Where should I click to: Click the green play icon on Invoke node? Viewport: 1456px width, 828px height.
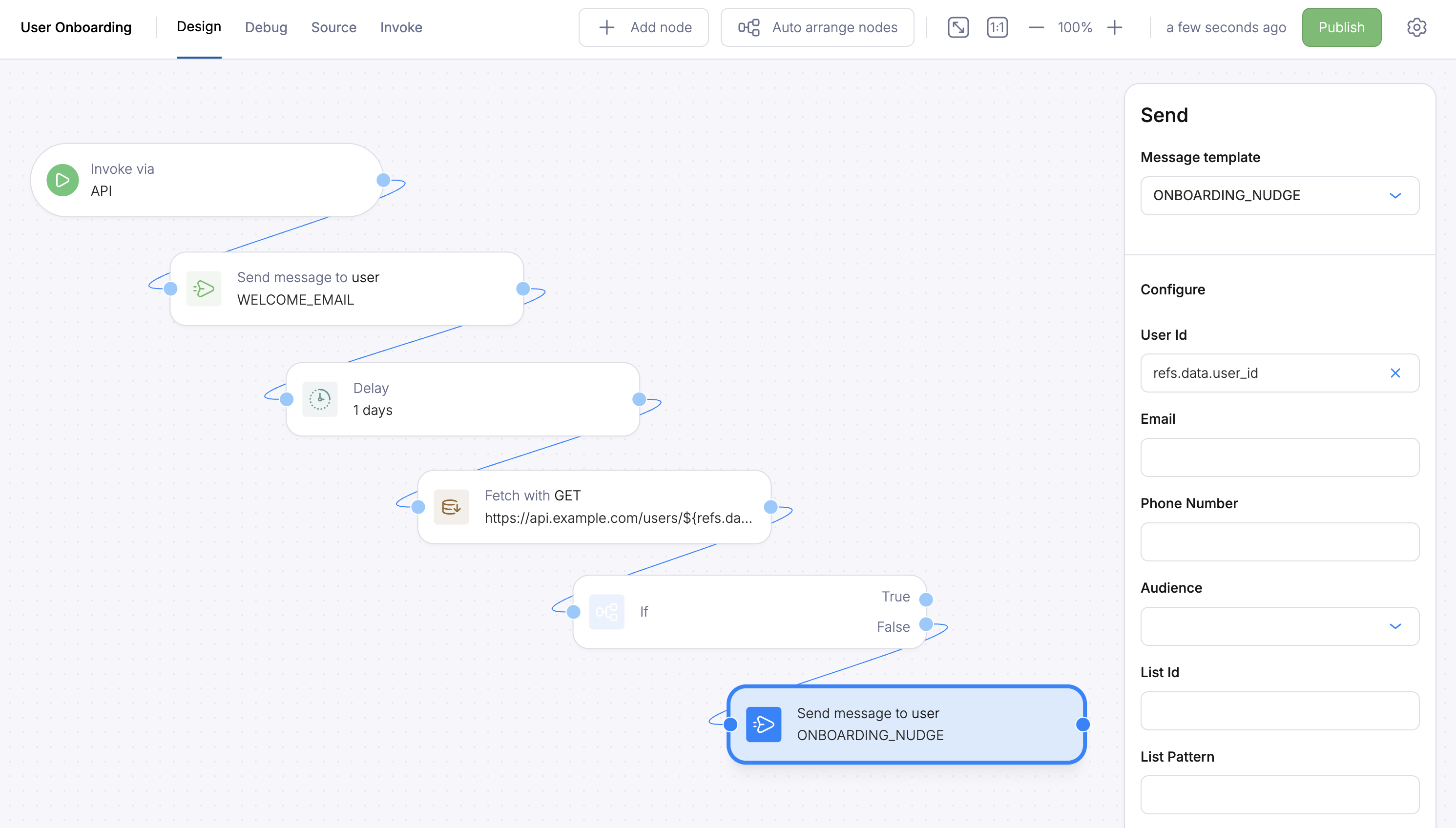[x=62, y=180]
